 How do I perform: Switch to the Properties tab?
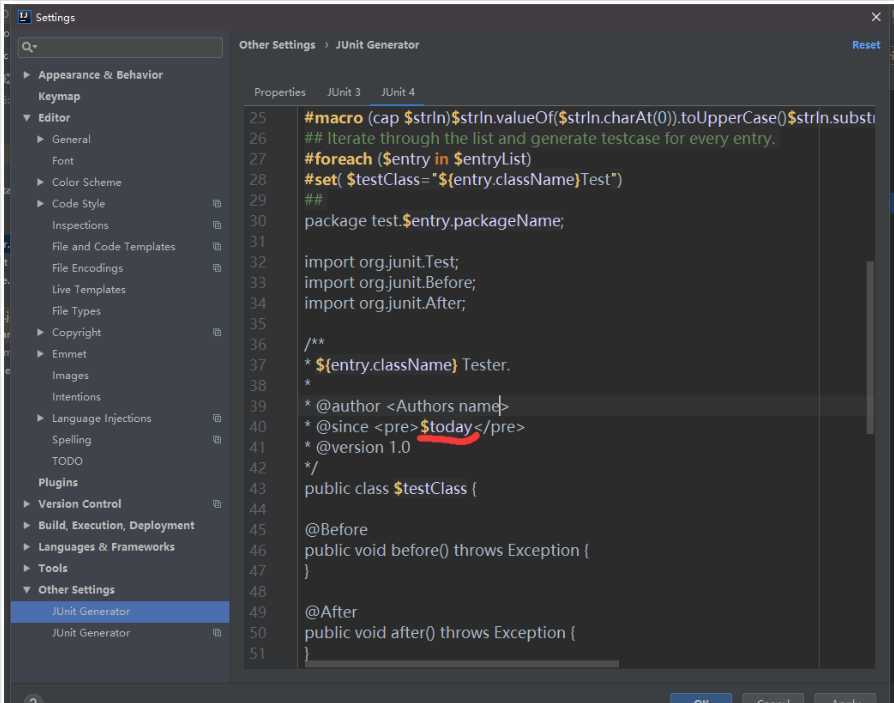pos(280,92)
